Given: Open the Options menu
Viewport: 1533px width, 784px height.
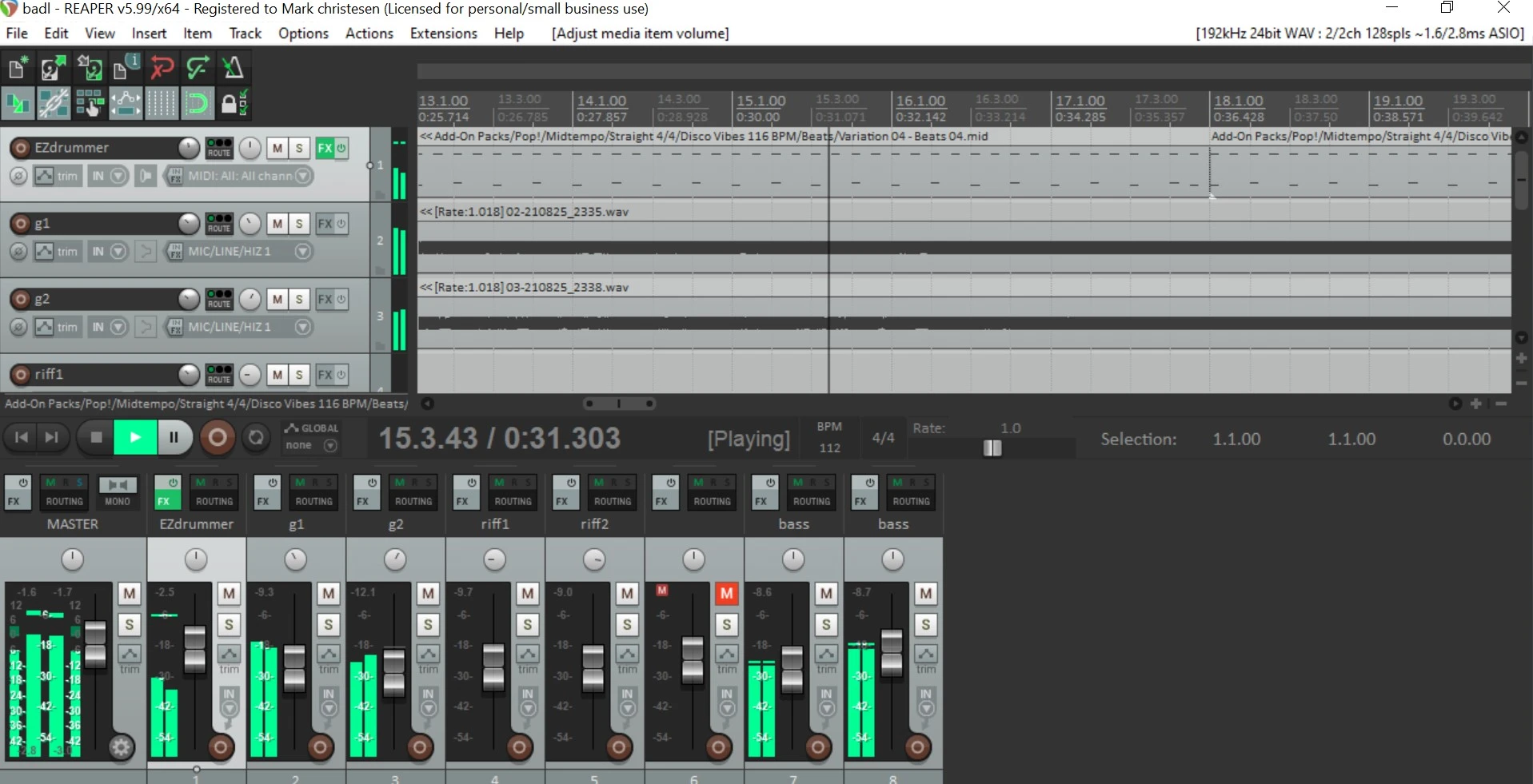Looking at the screenshot, I should (303, 33).
